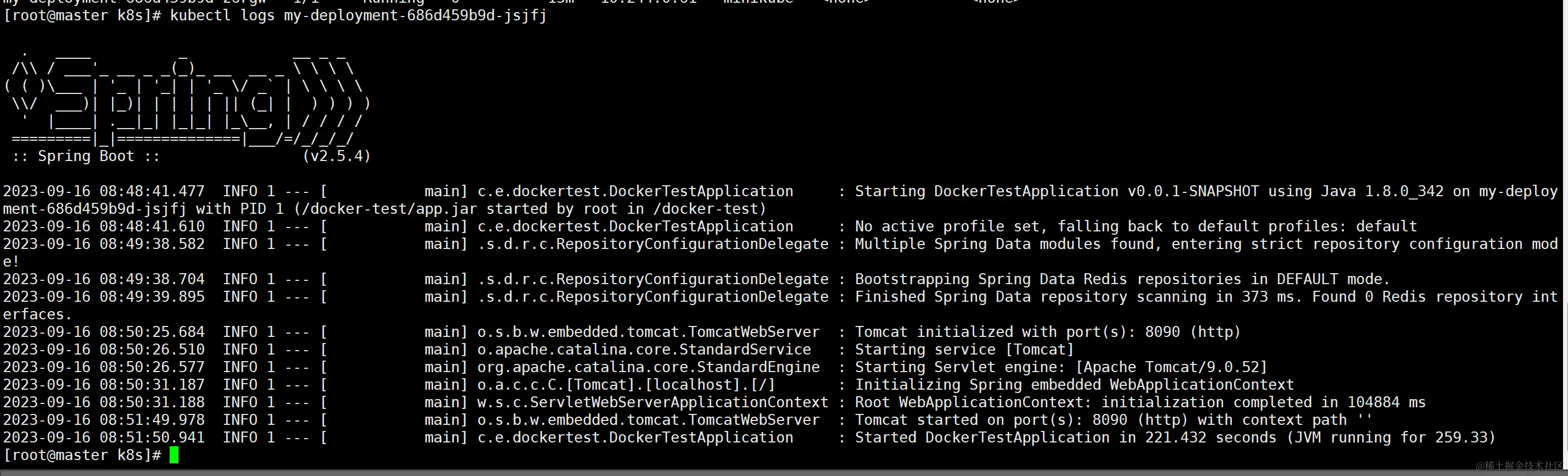Click the first log timestamp 08:48:41.477
1568x476 pixels.
pyautogui.click(x=152, y=191)
